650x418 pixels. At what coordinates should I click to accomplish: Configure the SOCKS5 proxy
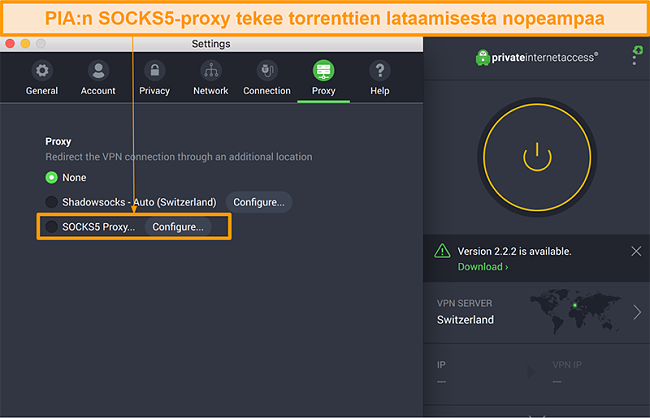(177, 227)
